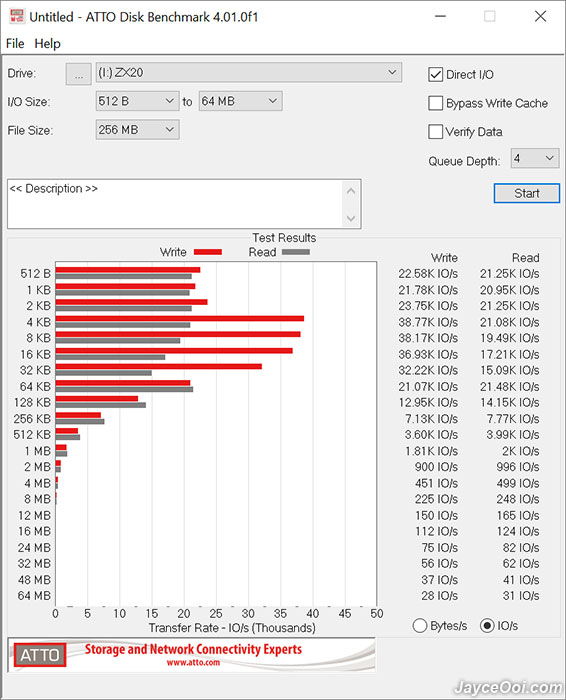Open the Help menu
566x700 pixels.
coord(47,44)
